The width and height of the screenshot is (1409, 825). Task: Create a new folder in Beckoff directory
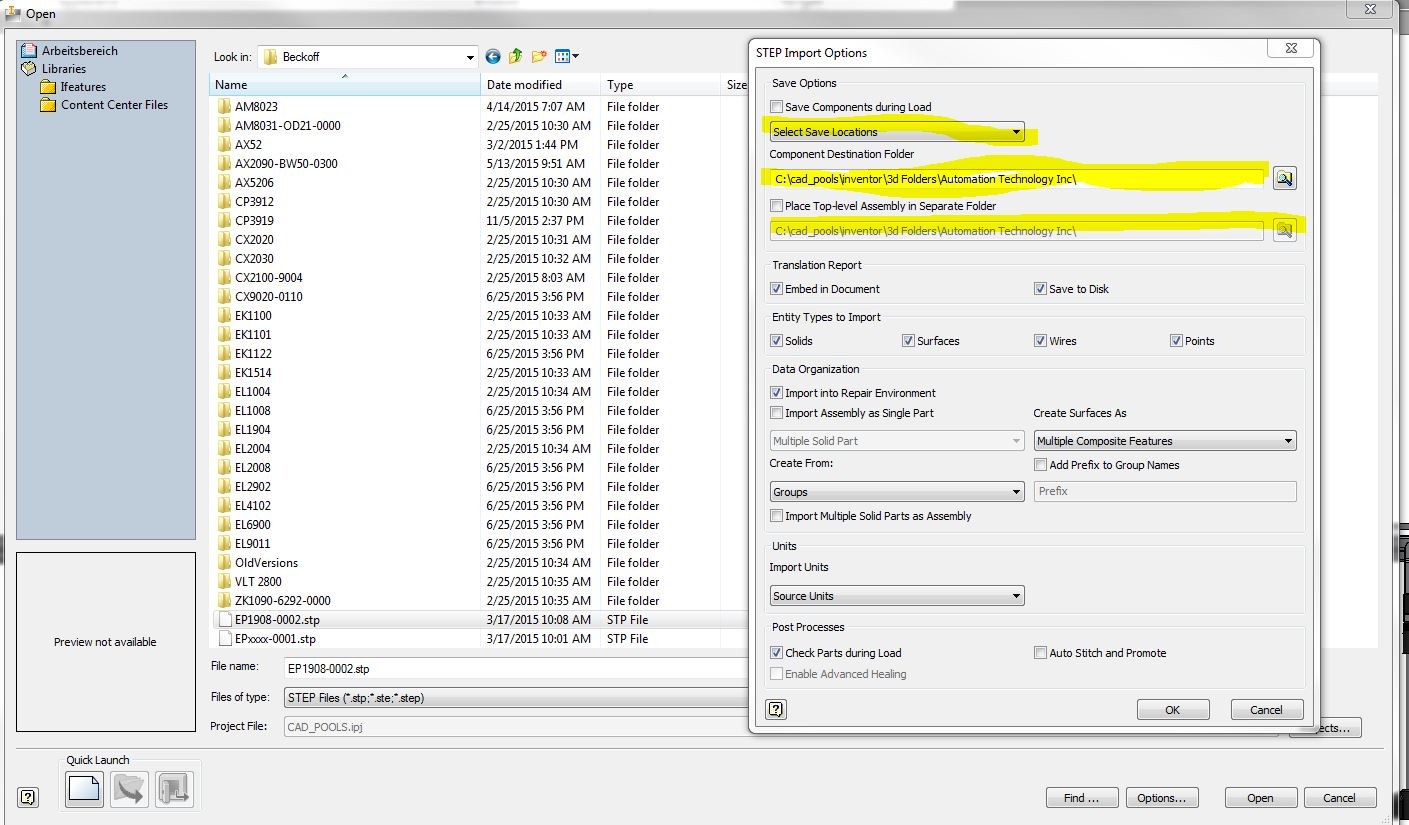(x=539, y=56)
